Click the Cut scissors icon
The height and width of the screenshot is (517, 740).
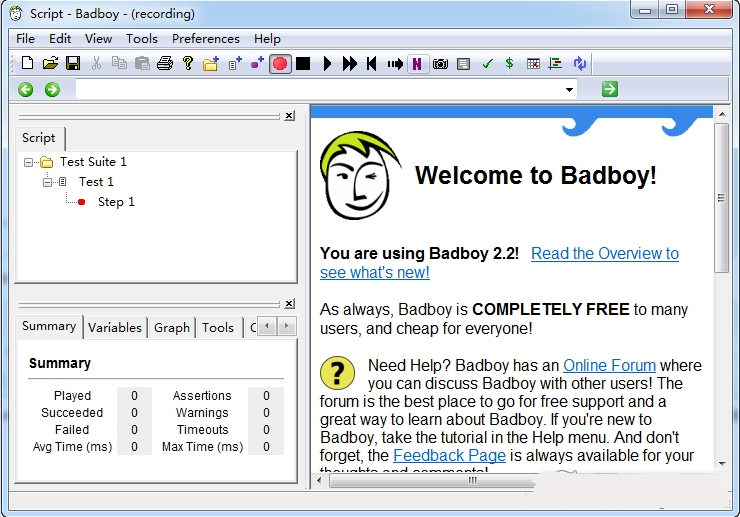click(x=96, y=63)
